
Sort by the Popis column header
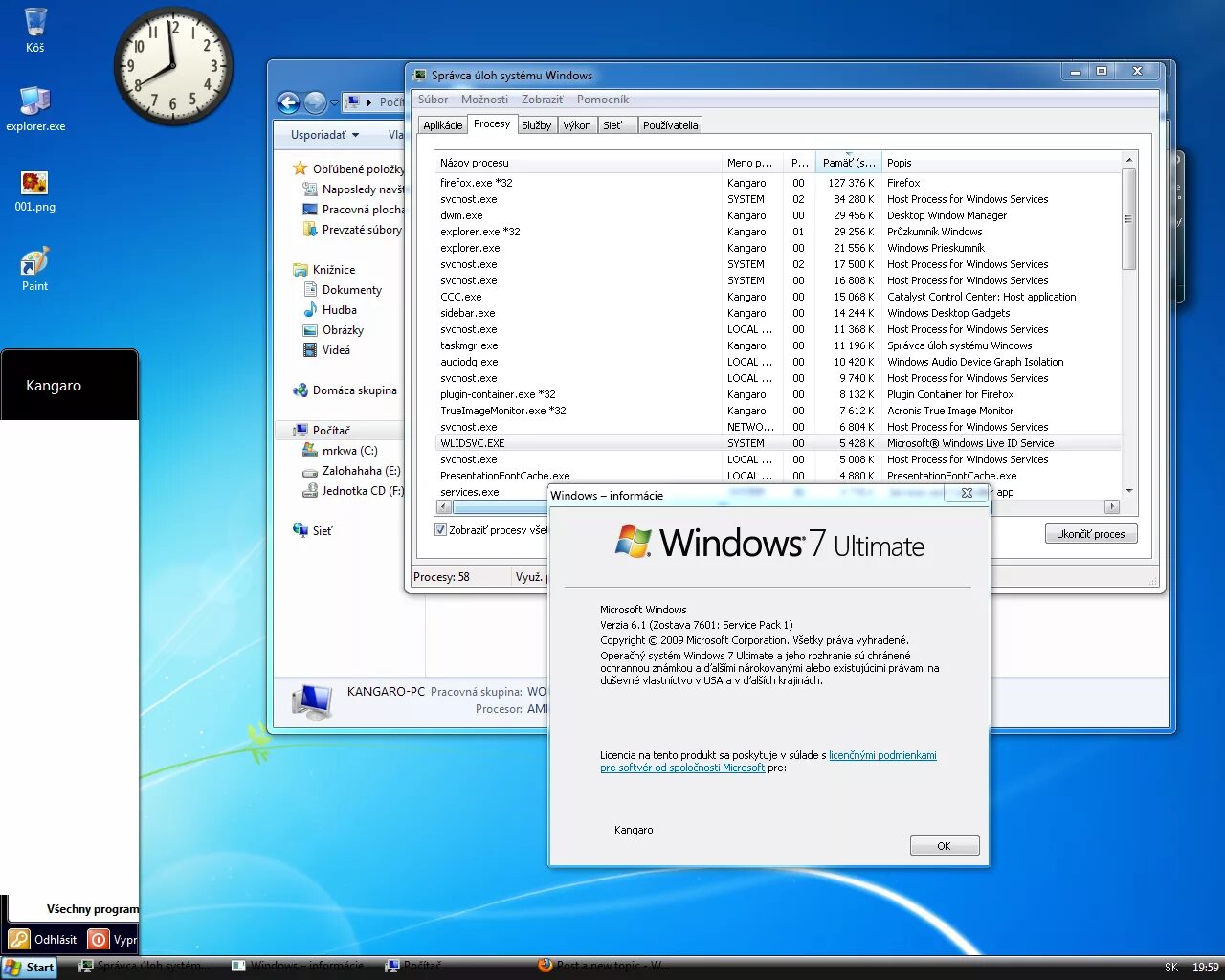(x=1000, y=163)
